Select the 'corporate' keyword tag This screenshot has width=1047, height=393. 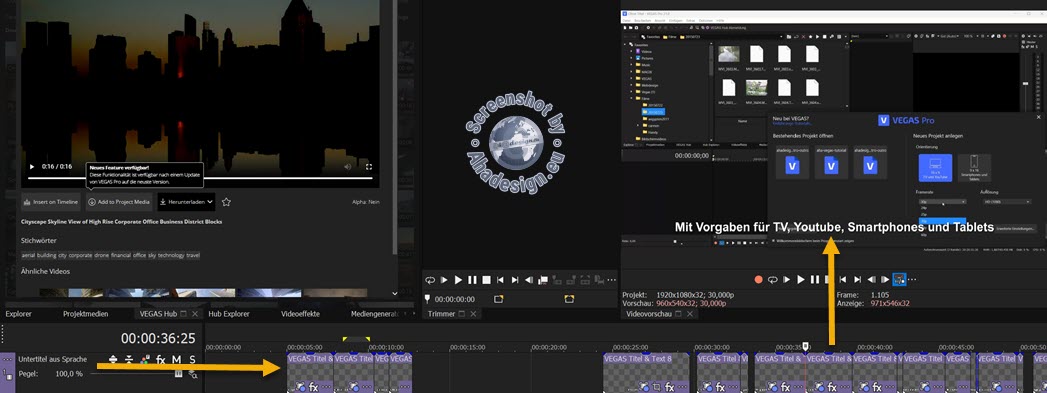point(81,255)
